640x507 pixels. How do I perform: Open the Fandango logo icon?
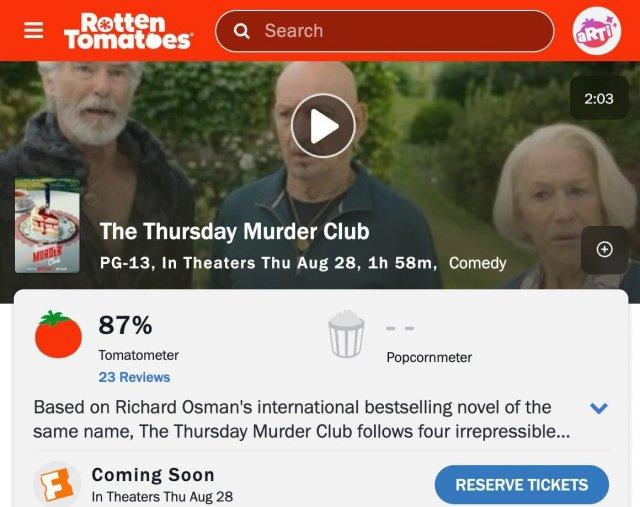point(57,485)
